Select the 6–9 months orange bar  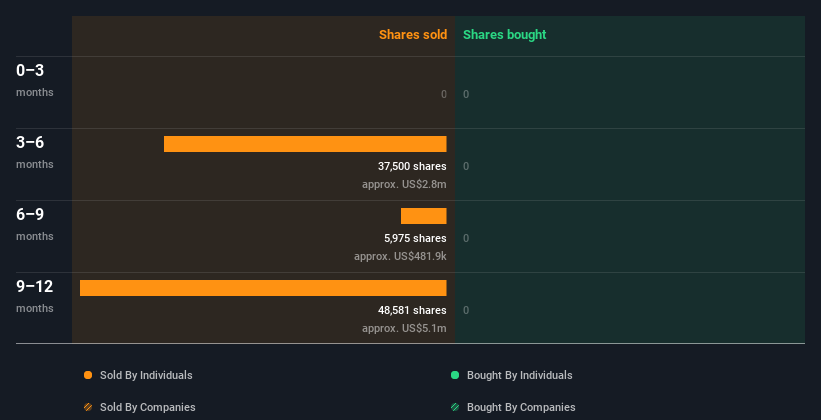coord(424,216)
